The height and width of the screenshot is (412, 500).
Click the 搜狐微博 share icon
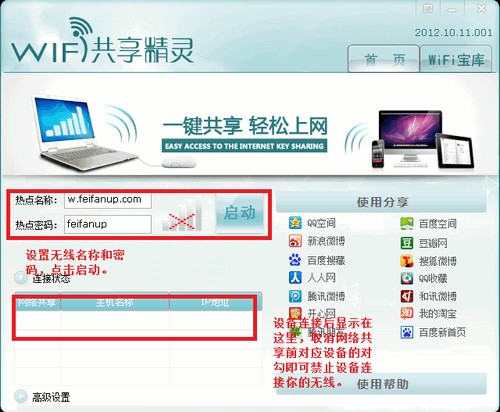[407, 261]
